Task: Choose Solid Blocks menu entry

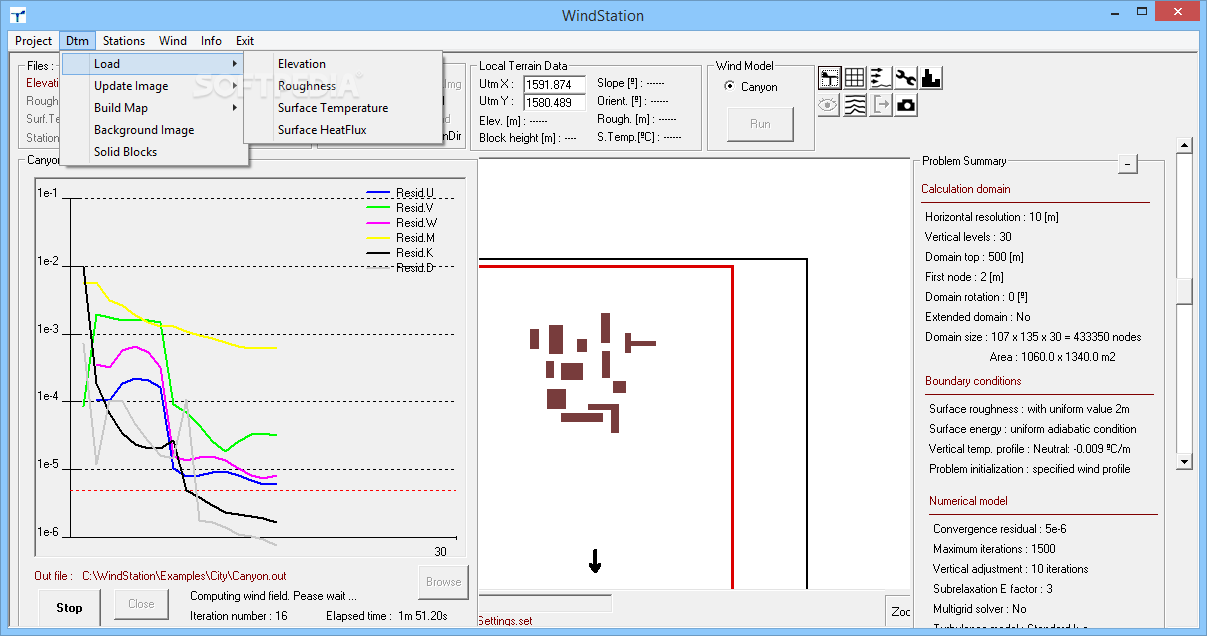Action: [x=154, y=152]
